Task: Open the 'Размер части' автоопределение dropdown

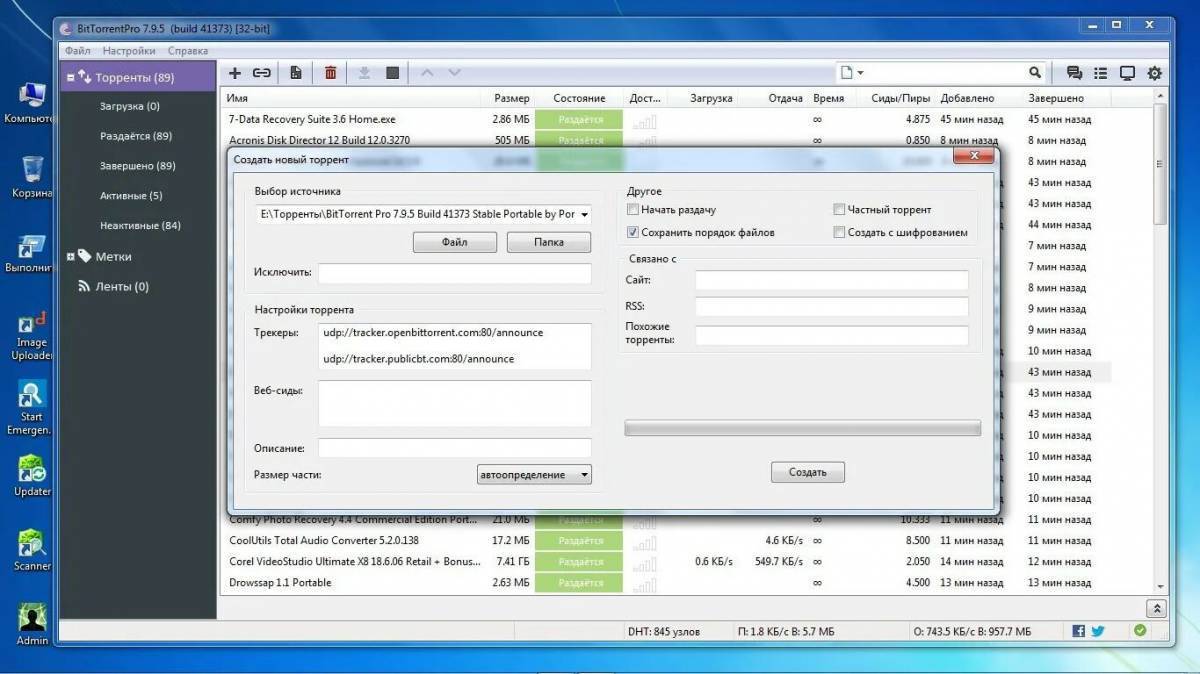Action: click(x=535, y=475)
